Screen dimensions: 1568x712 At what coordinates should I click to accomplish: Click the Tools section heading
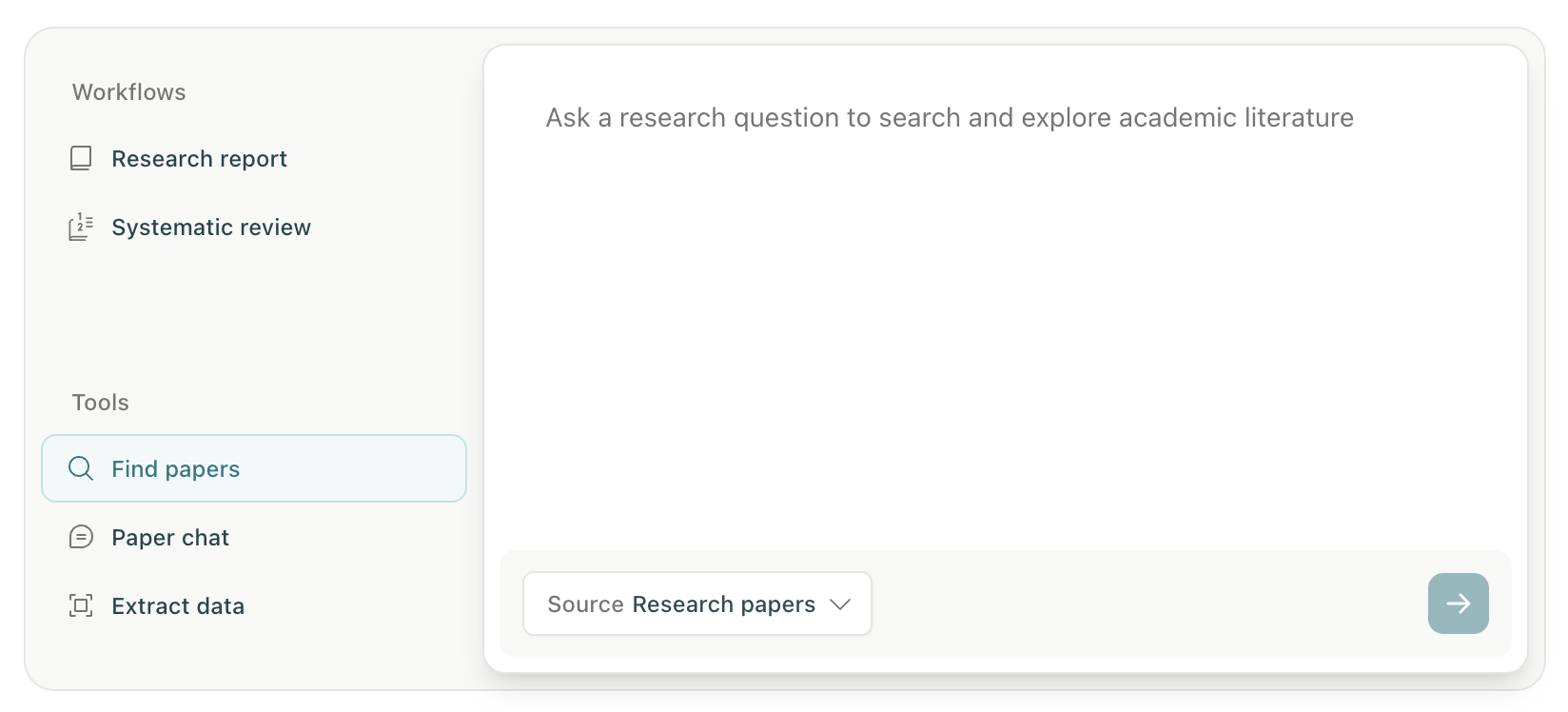(x=101, y=403)
